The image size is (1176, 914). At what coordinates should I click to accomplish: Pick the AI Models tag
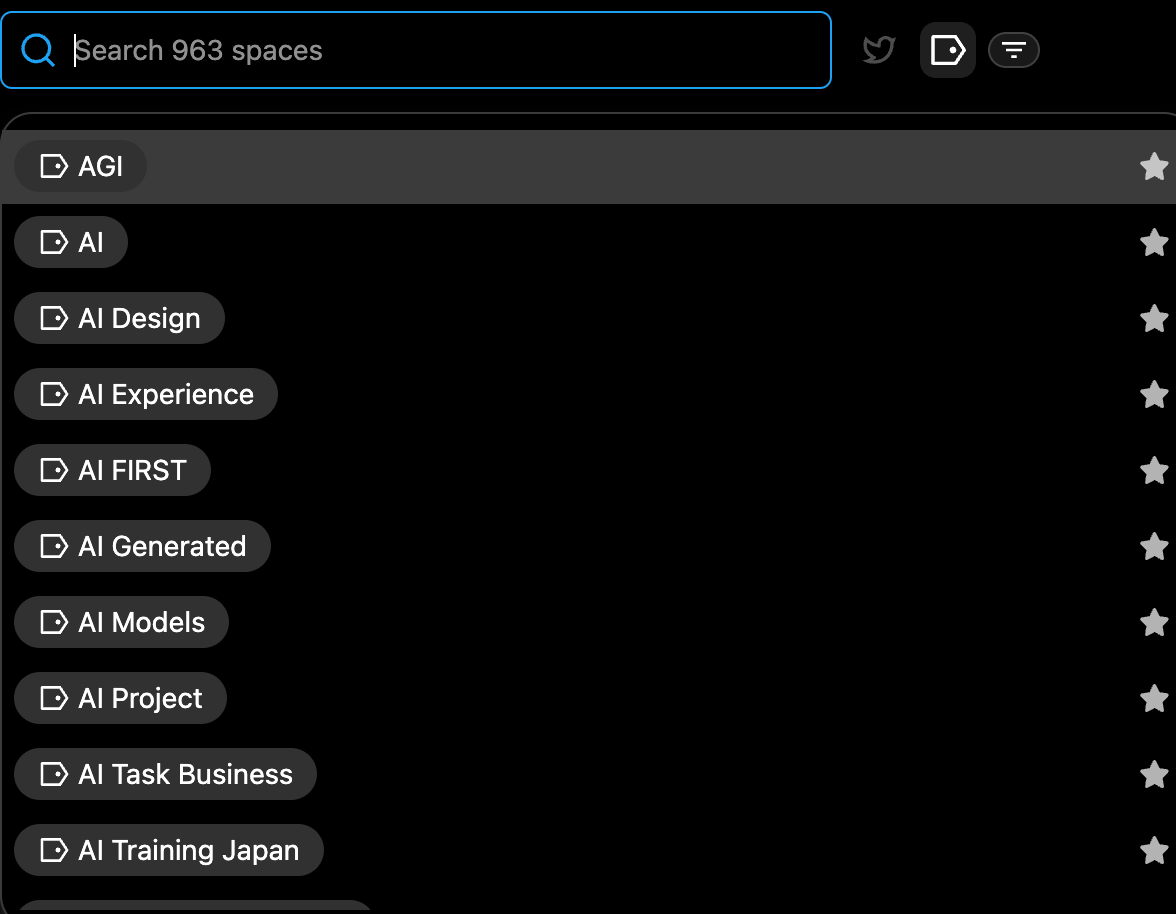pos(122,622)
